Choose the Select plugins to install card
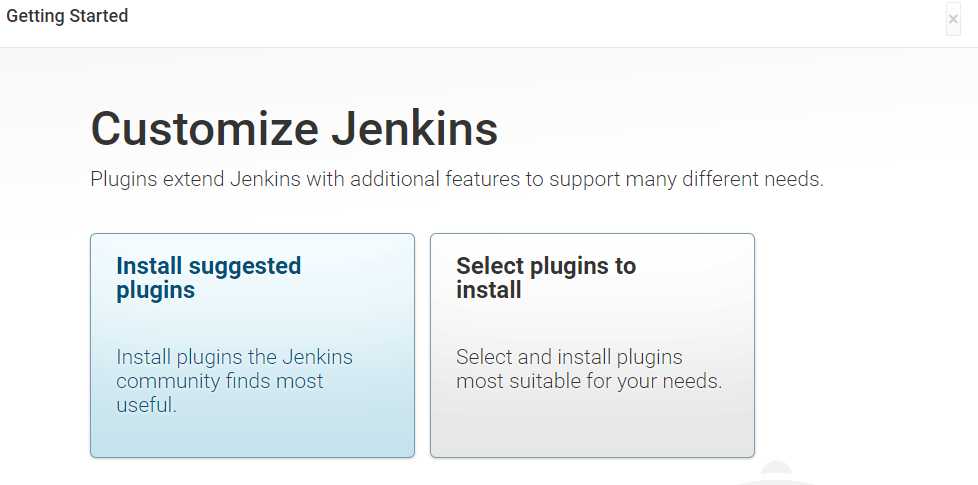 (x=593, y=345)
